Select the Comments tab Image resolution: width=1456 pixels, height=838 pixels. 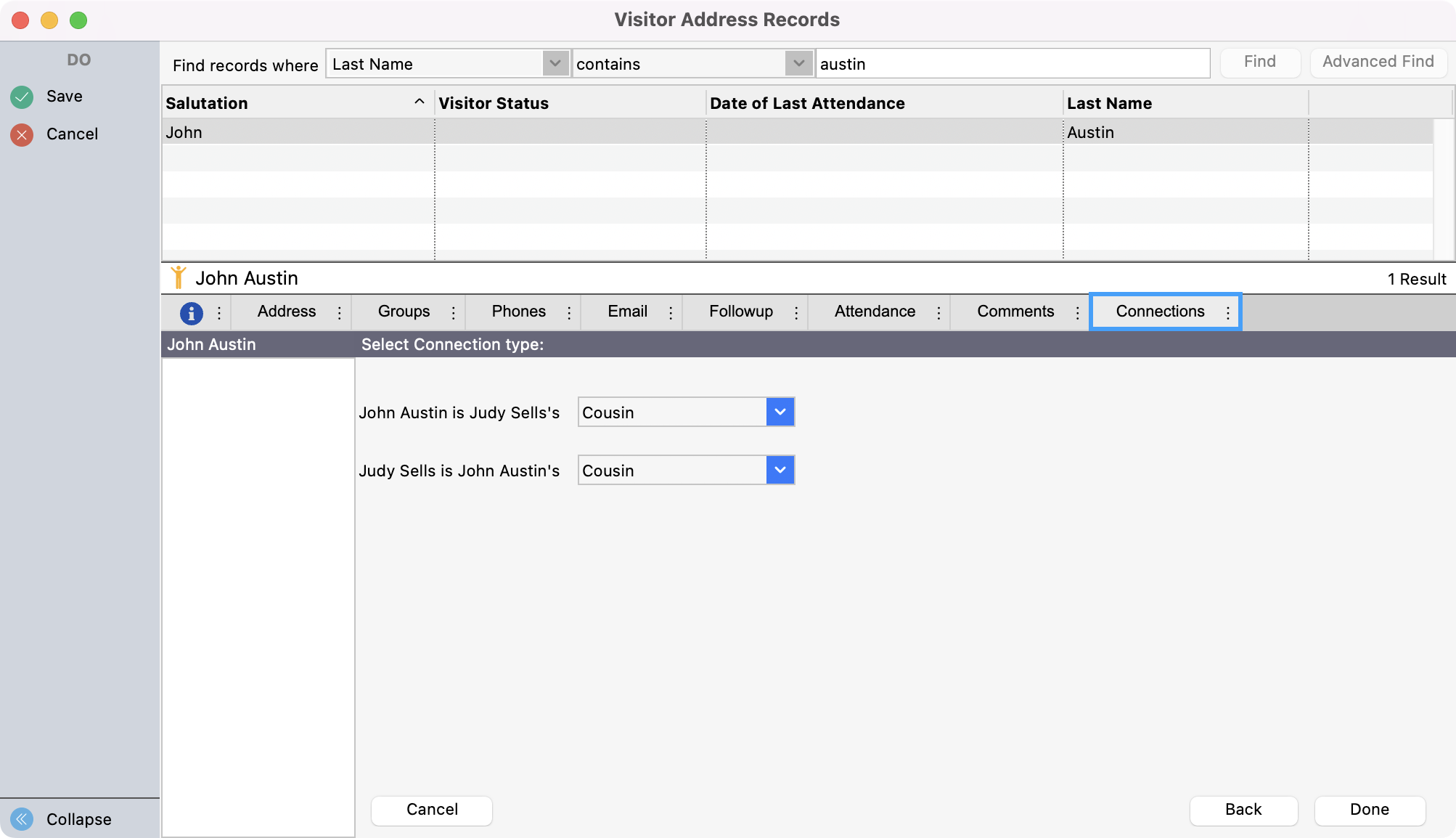(1015, 312)
